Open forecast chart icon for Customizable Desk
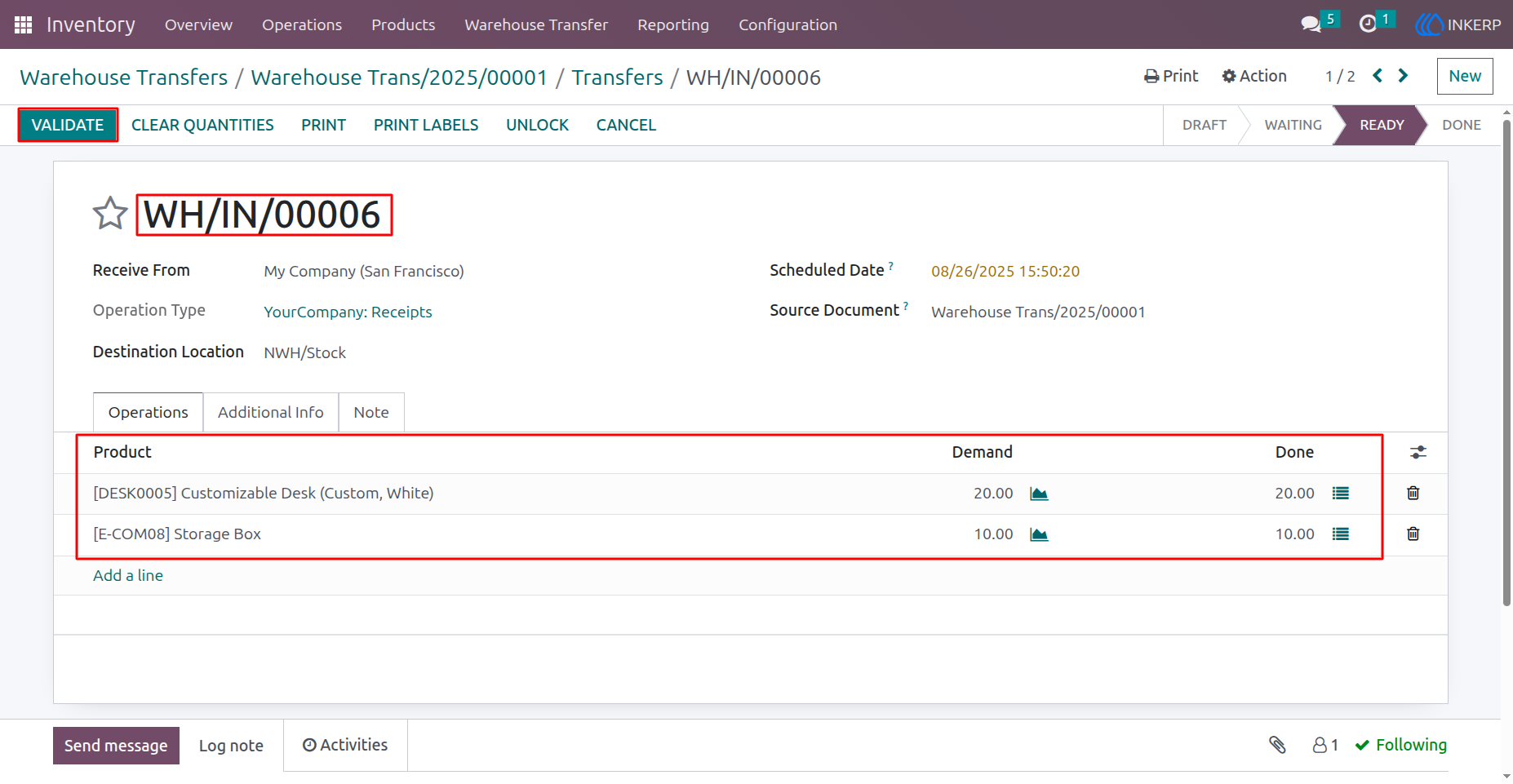 1039,494
